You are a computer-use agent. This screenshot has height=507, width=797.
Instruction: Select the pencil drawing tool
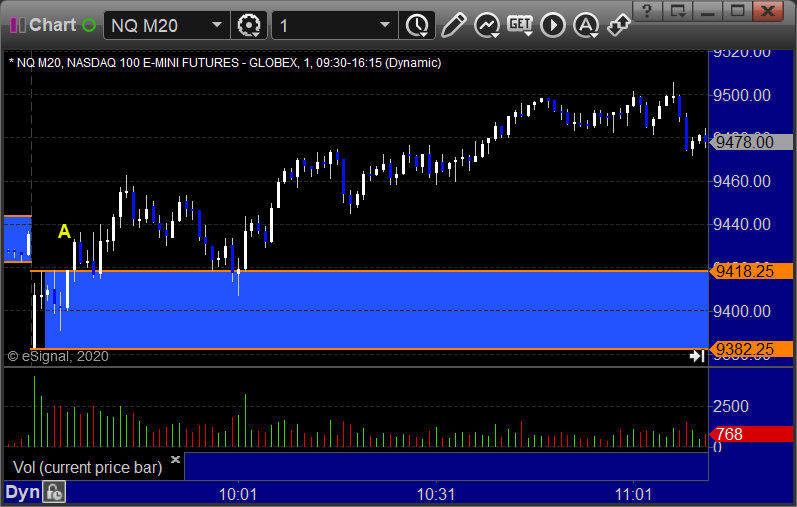(453, 25)
